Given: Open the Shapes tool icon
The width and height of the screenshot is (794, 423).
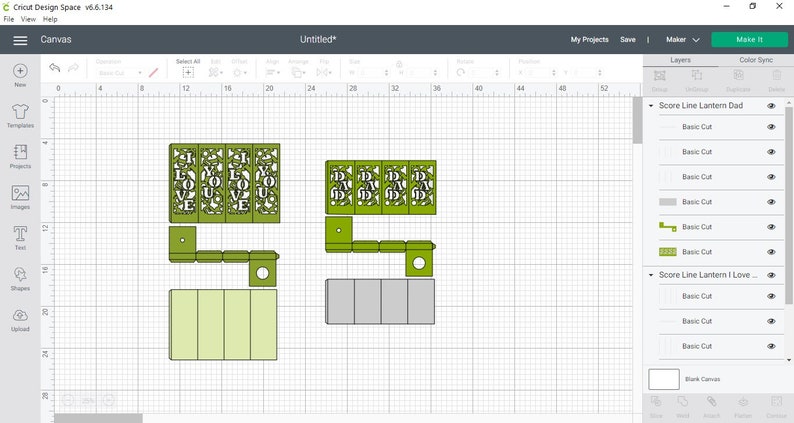Looking at the screenshot, I should coord(20,275).
